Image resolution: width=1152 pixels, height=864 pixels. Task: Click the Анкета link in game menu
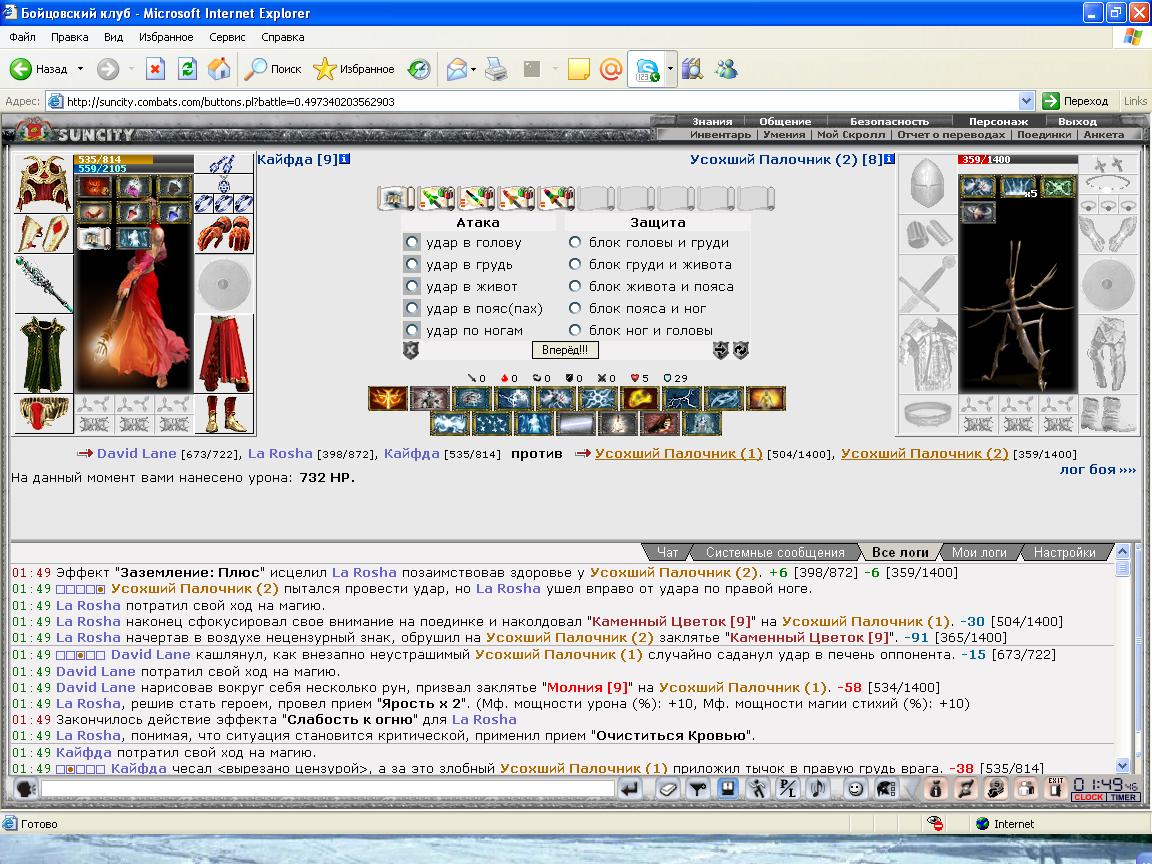pos(1104,134)
